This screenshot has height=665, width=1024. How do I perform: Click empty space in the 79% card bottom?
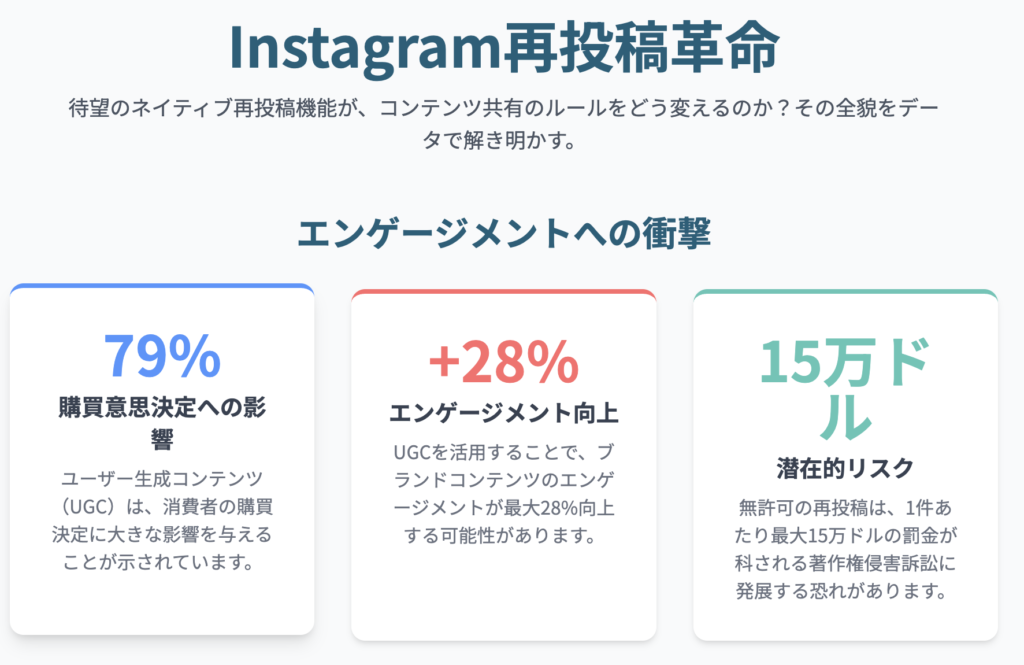[x=162, y=605]
